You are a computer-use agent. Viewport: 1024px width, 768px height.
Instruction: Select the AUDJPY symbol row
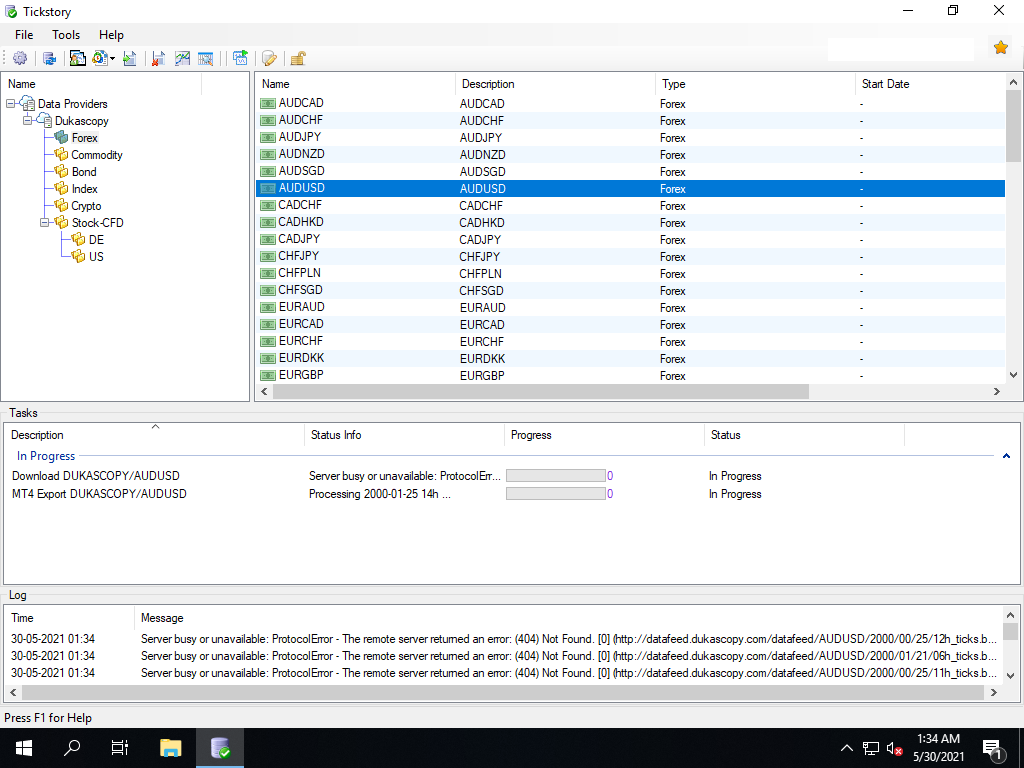(630, 137)
